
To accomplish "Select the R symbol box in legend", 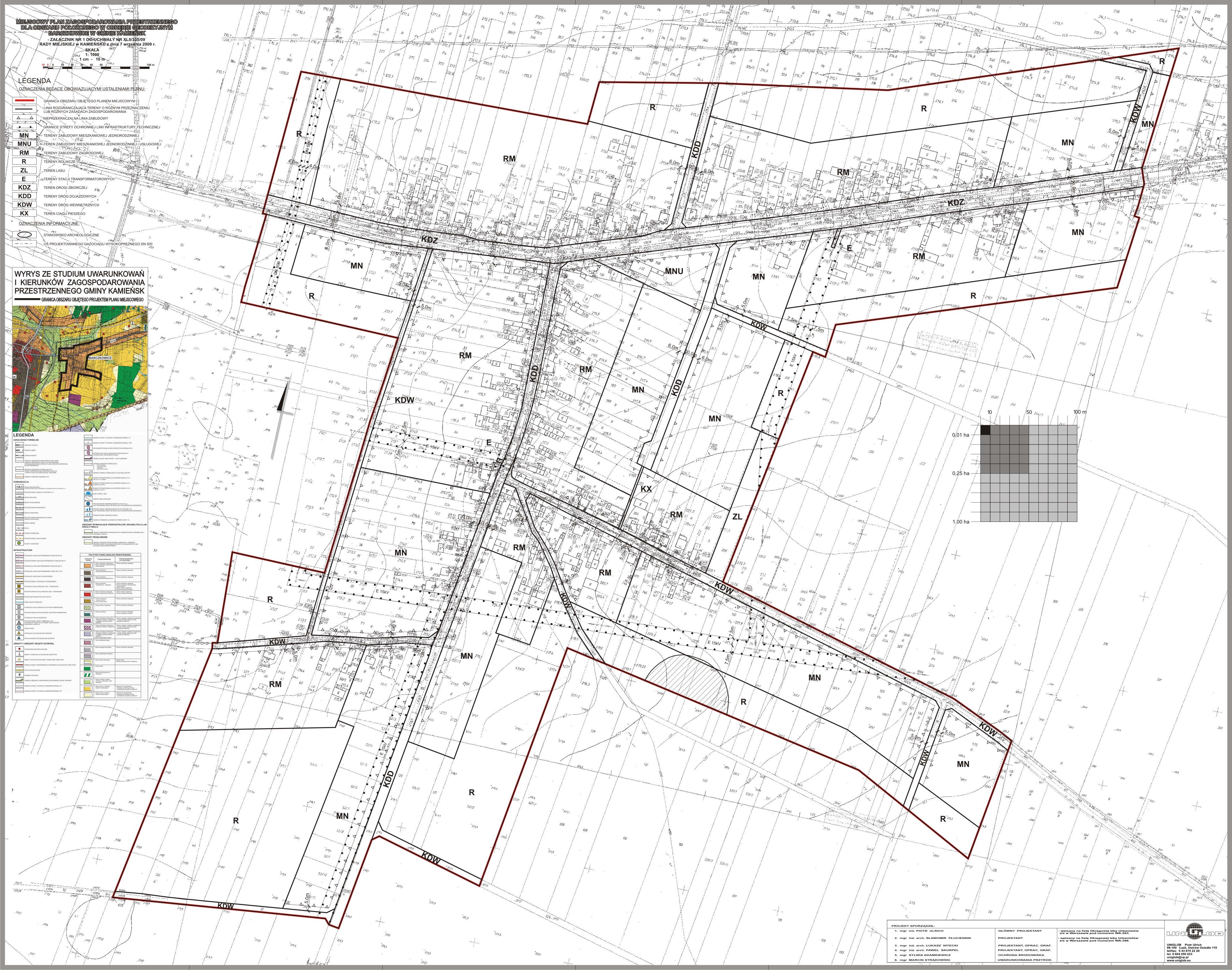I will pyautogui.click(x=25, y=161).
